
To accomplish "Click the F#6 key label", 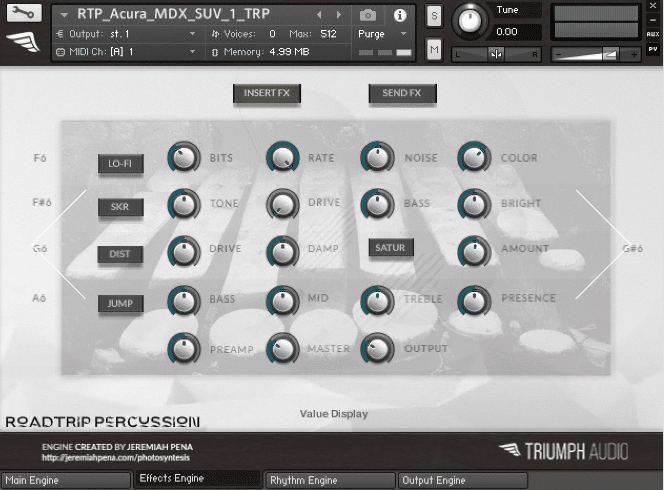I will click(x=42, y=202).
